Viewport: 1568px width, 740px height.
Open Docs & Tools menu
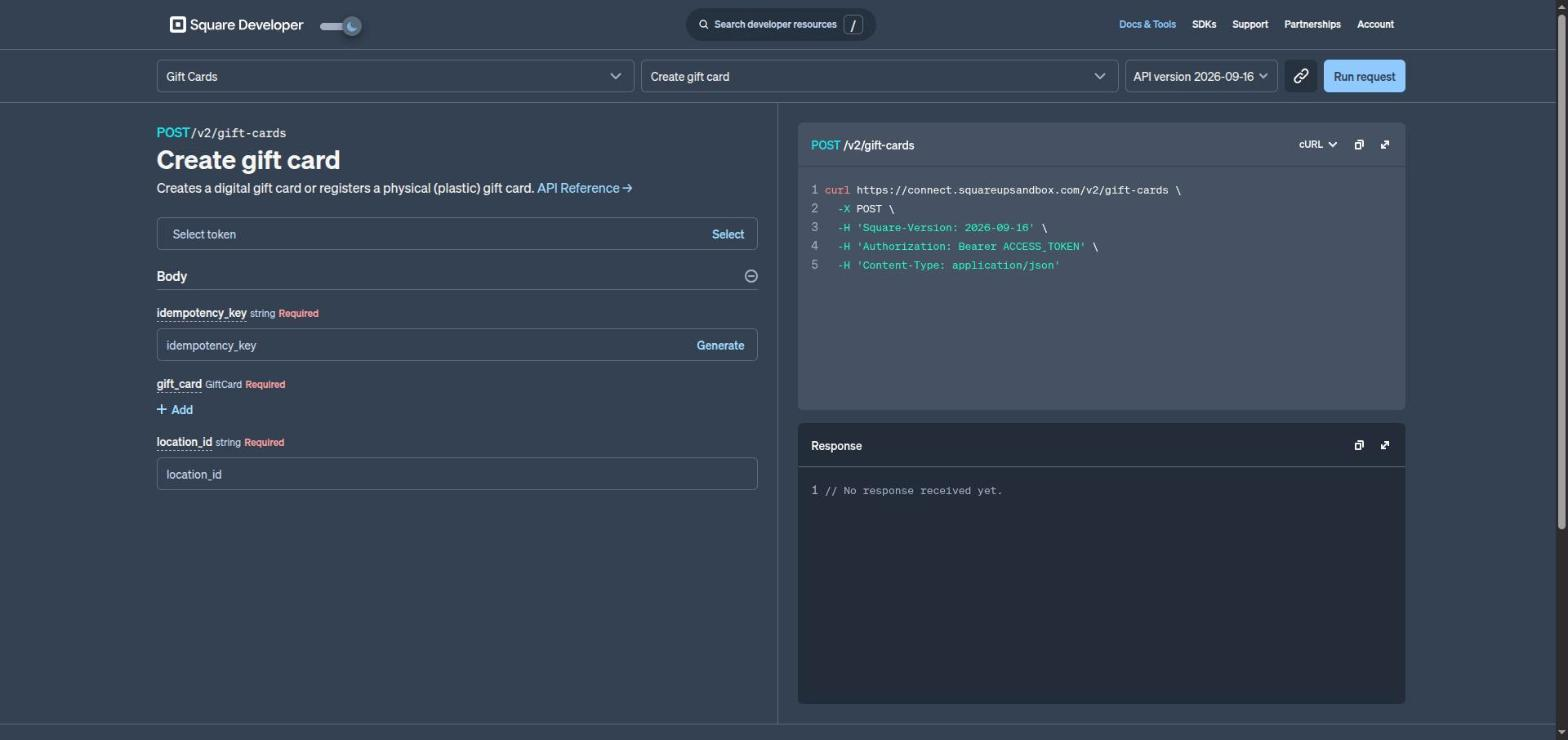(x=1147, y=24)
